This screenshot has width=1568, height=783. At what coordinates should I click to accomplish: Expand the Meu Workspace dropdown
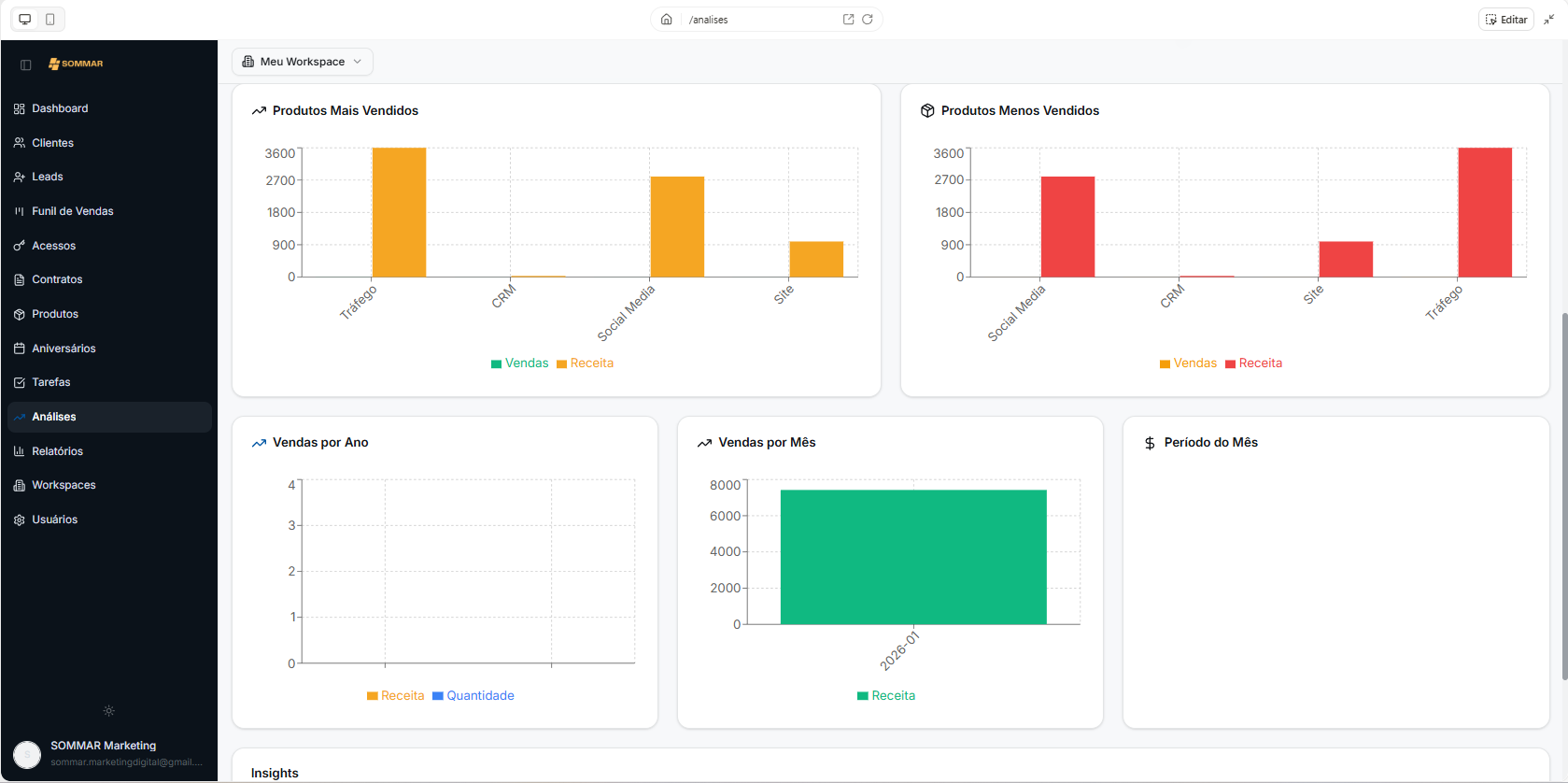[302, 62]
